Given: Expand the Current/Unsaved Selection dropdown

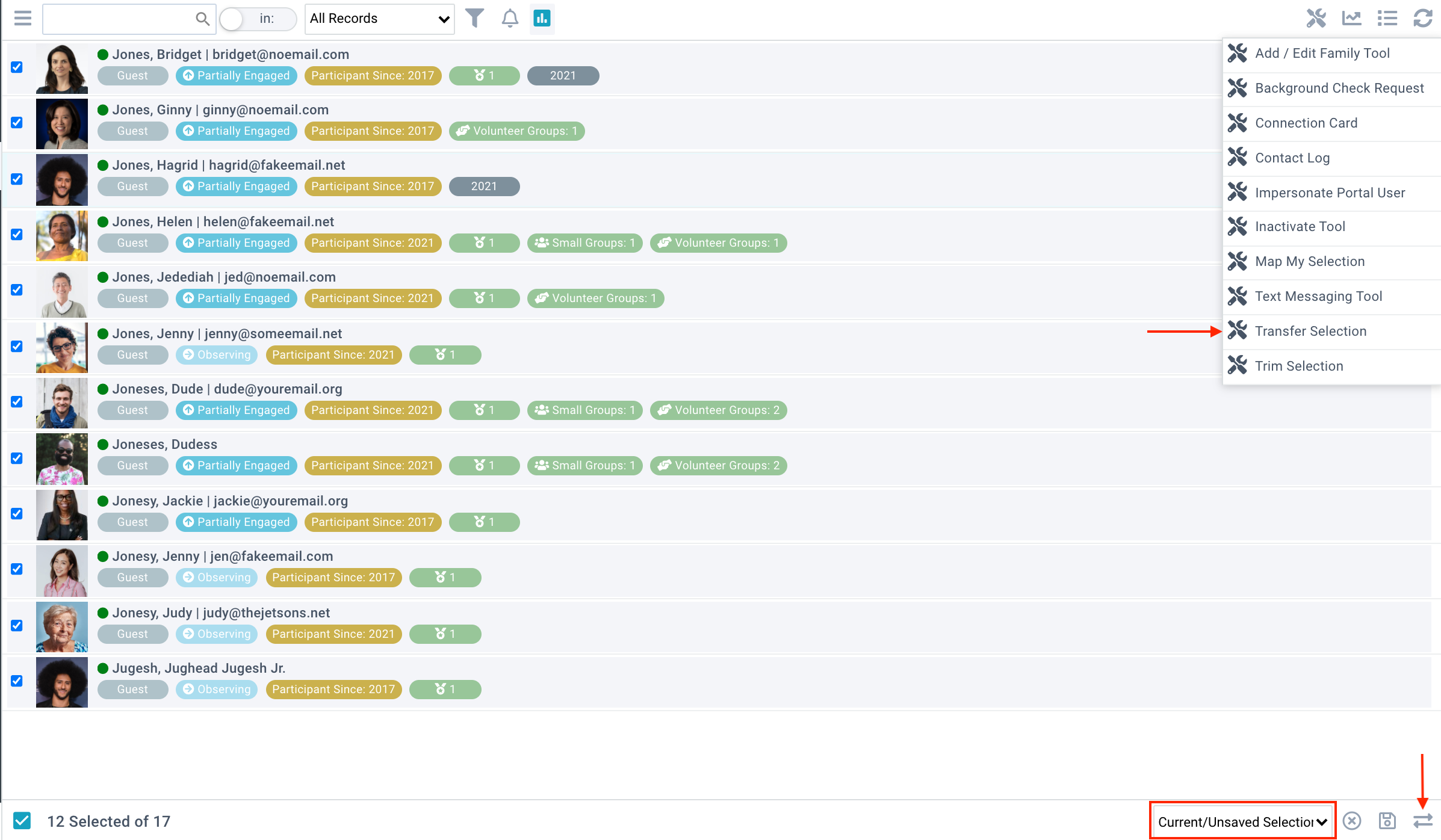Looking at the screenshot, I should (1242, 821).
